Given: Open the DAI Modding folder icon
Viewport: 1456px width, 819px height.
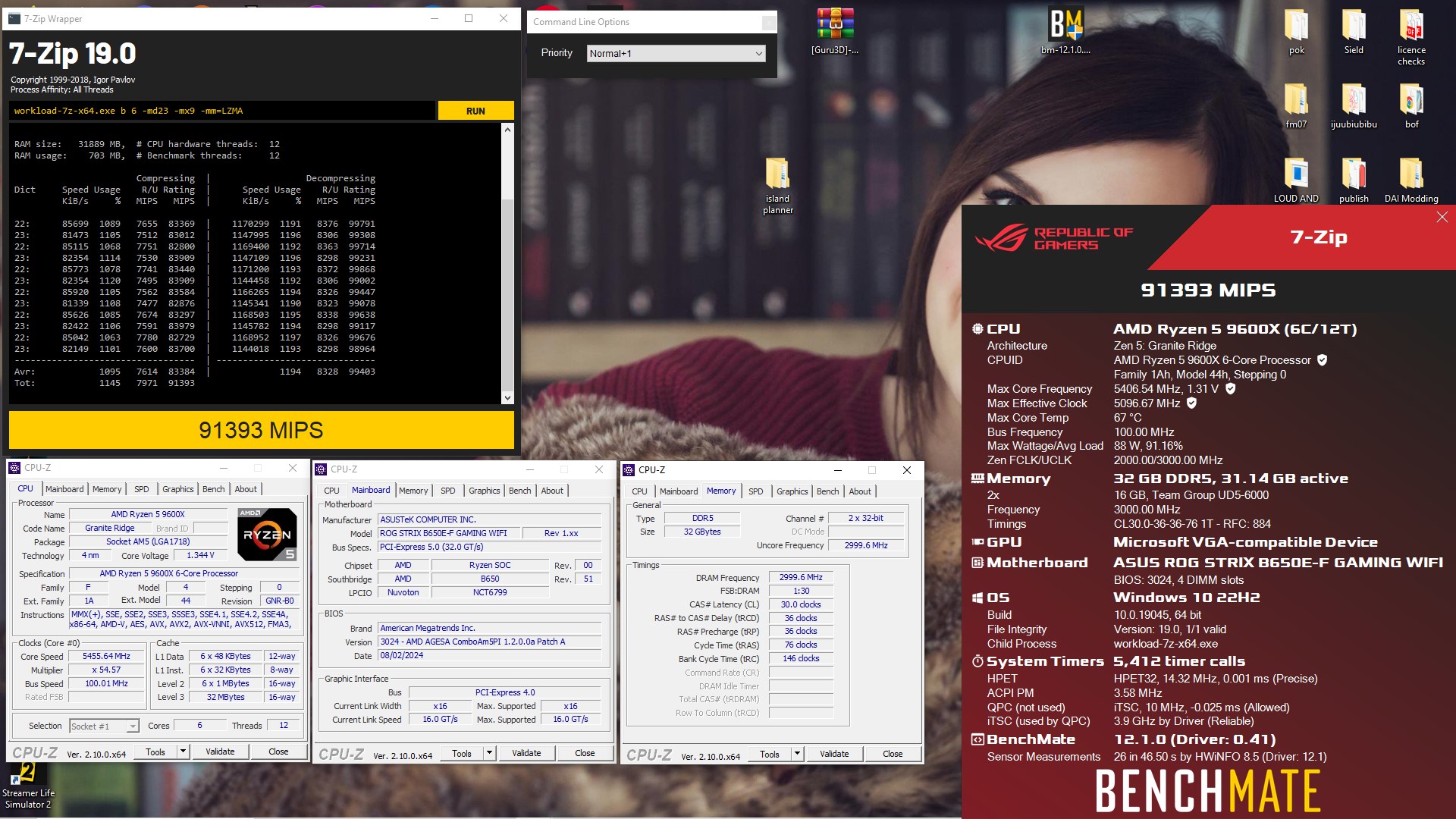Looking at the screenshot, I should coord(1411,180).
